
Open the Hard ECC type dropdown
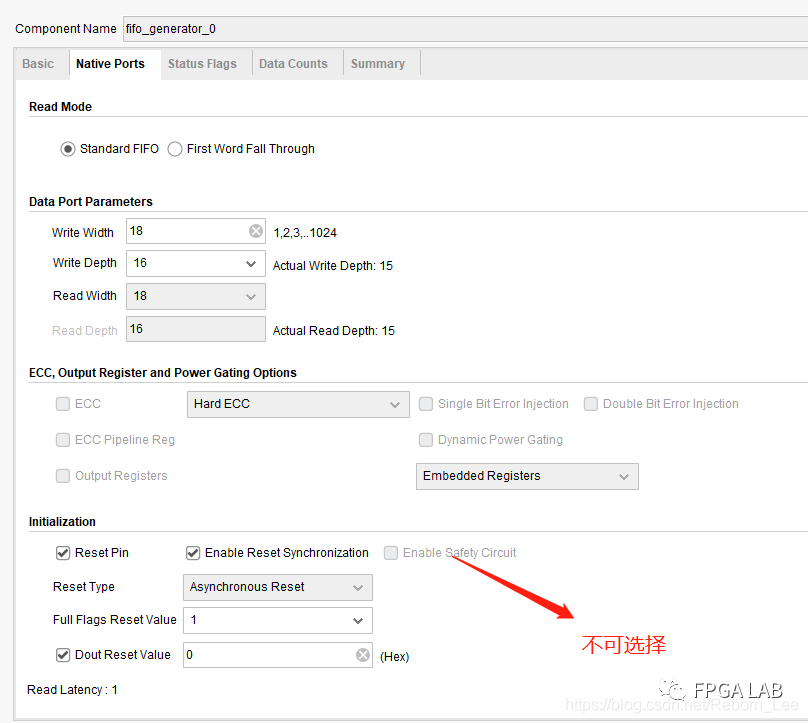click(298, 404)
